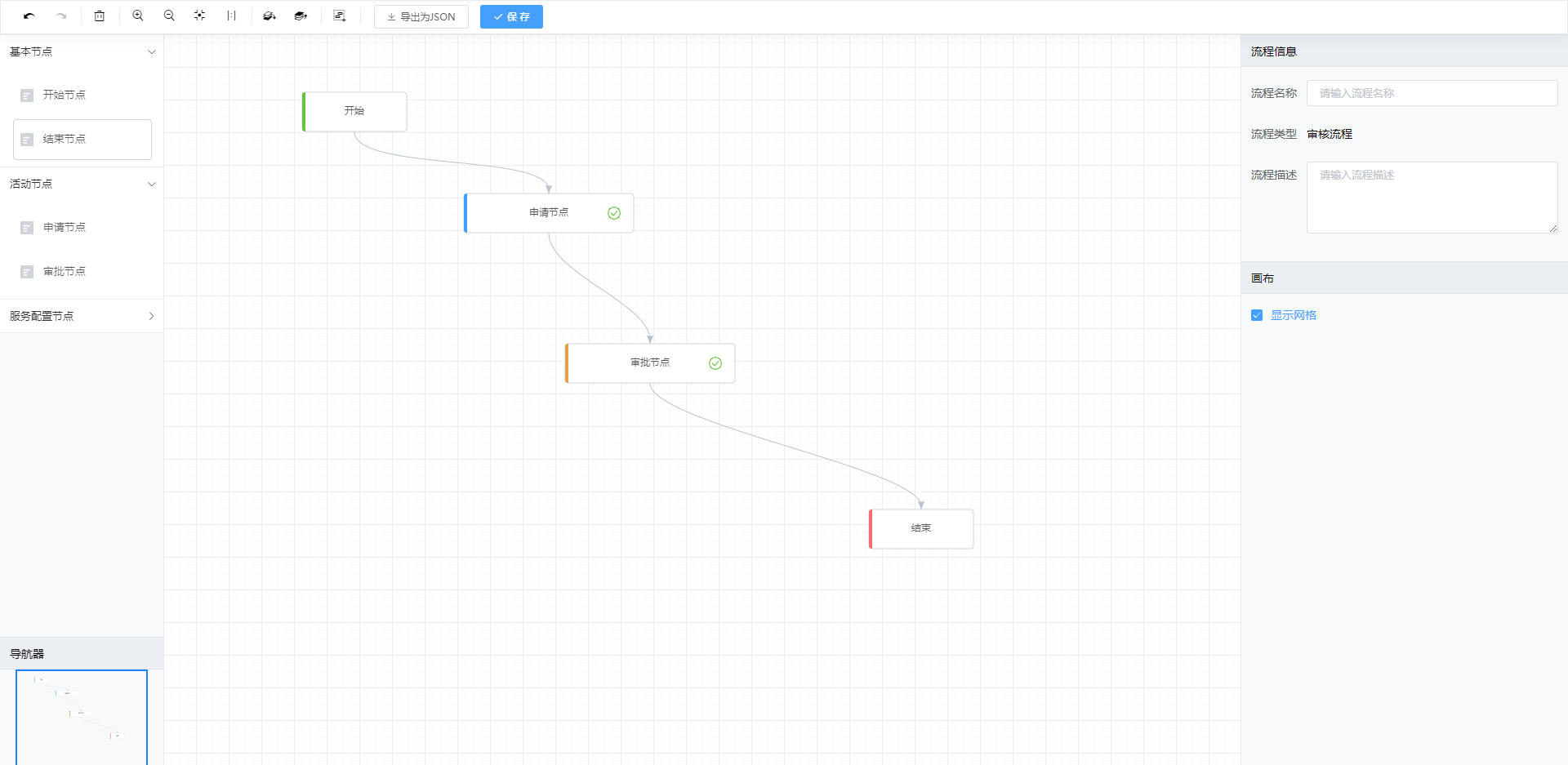Zoom out the canvas with magnifier minus

pyautogui.click(x=169, y=16)
